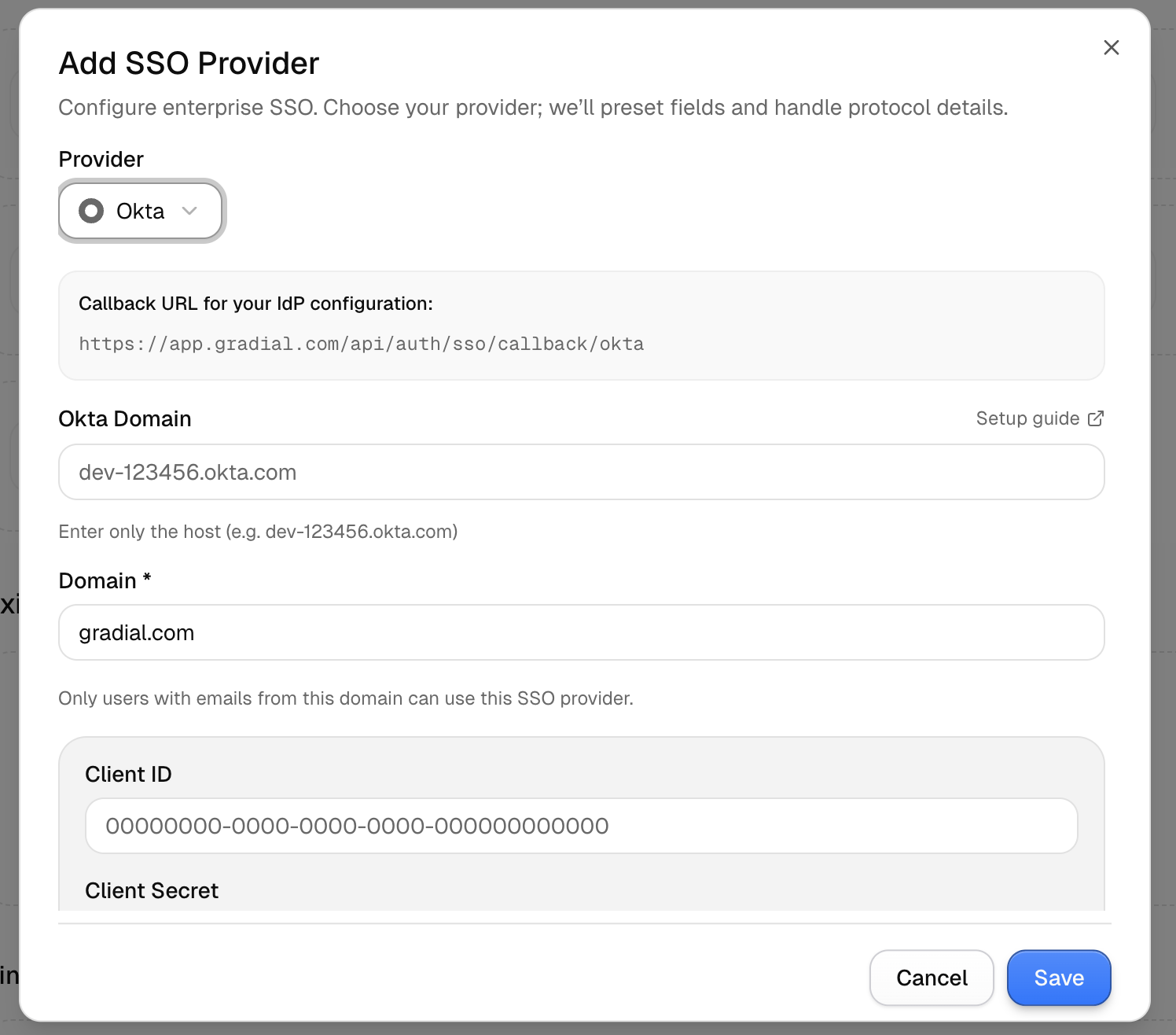Open the Okta provider dropdown
Image resolution: width=1176 pixels, height=1035 pixels.
pos(141,211)
